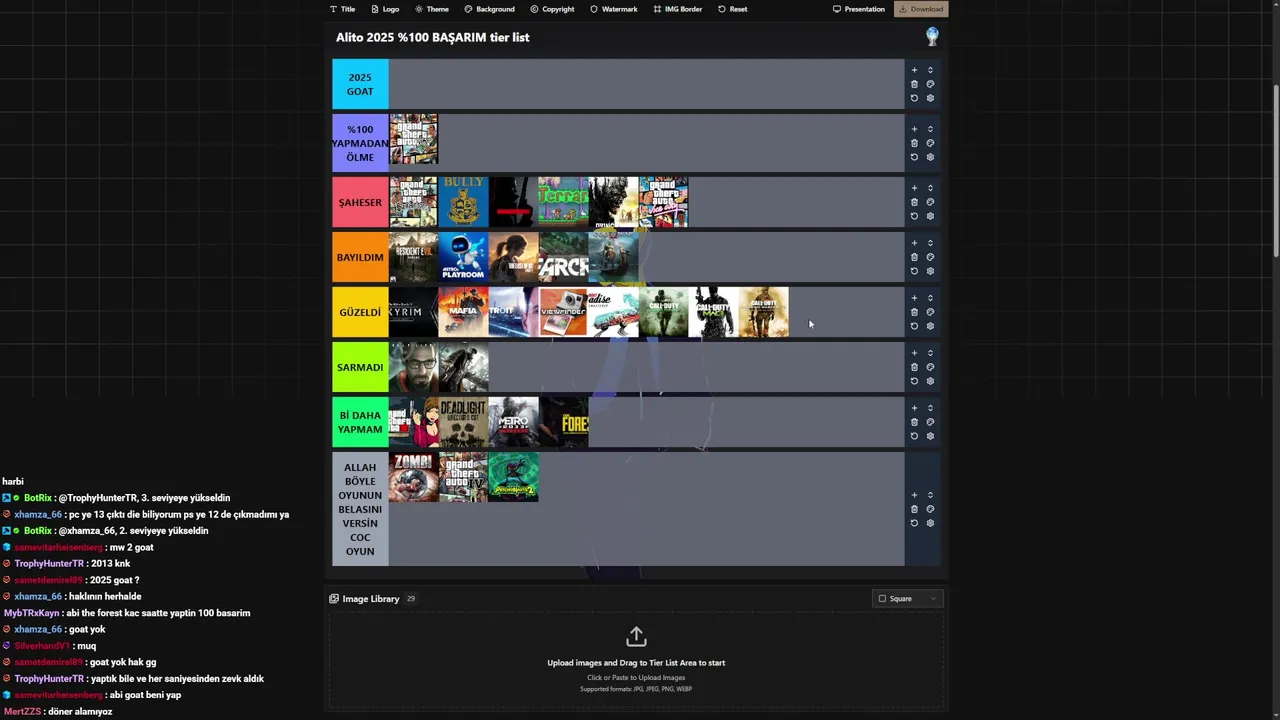Click plus icon on the SARMADI row
Screen dimensions: 1280x720
click(914, 353)
